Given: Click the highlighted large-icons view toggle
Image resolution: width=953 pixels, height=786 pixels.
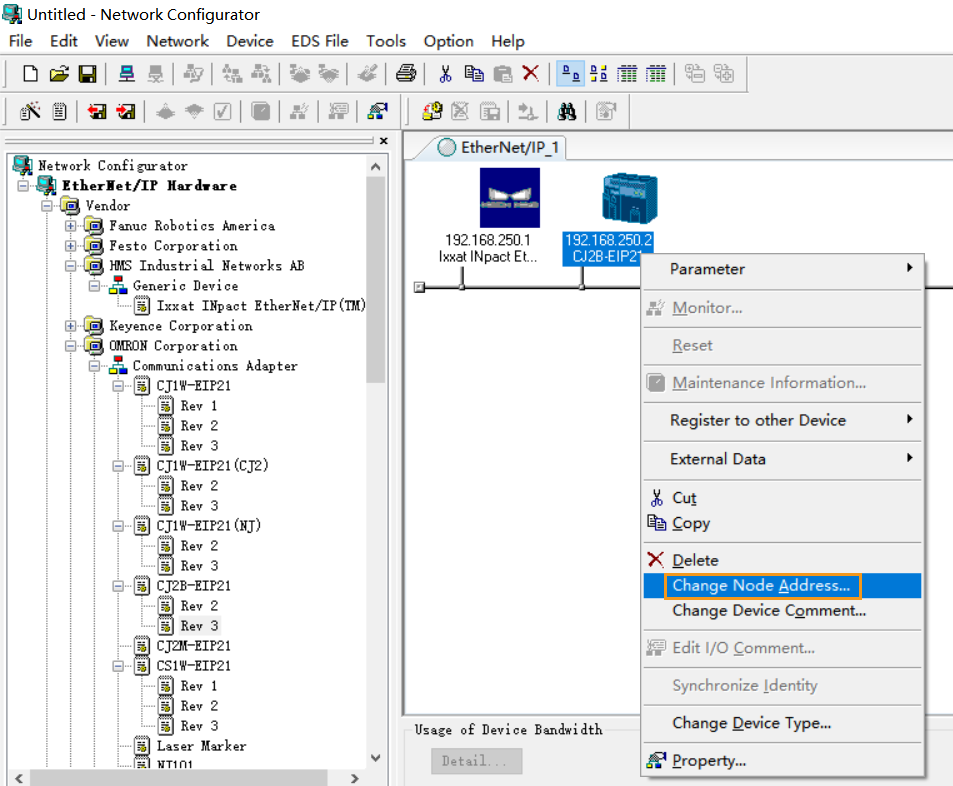Looking at the screenshot, I should [570, 73].
